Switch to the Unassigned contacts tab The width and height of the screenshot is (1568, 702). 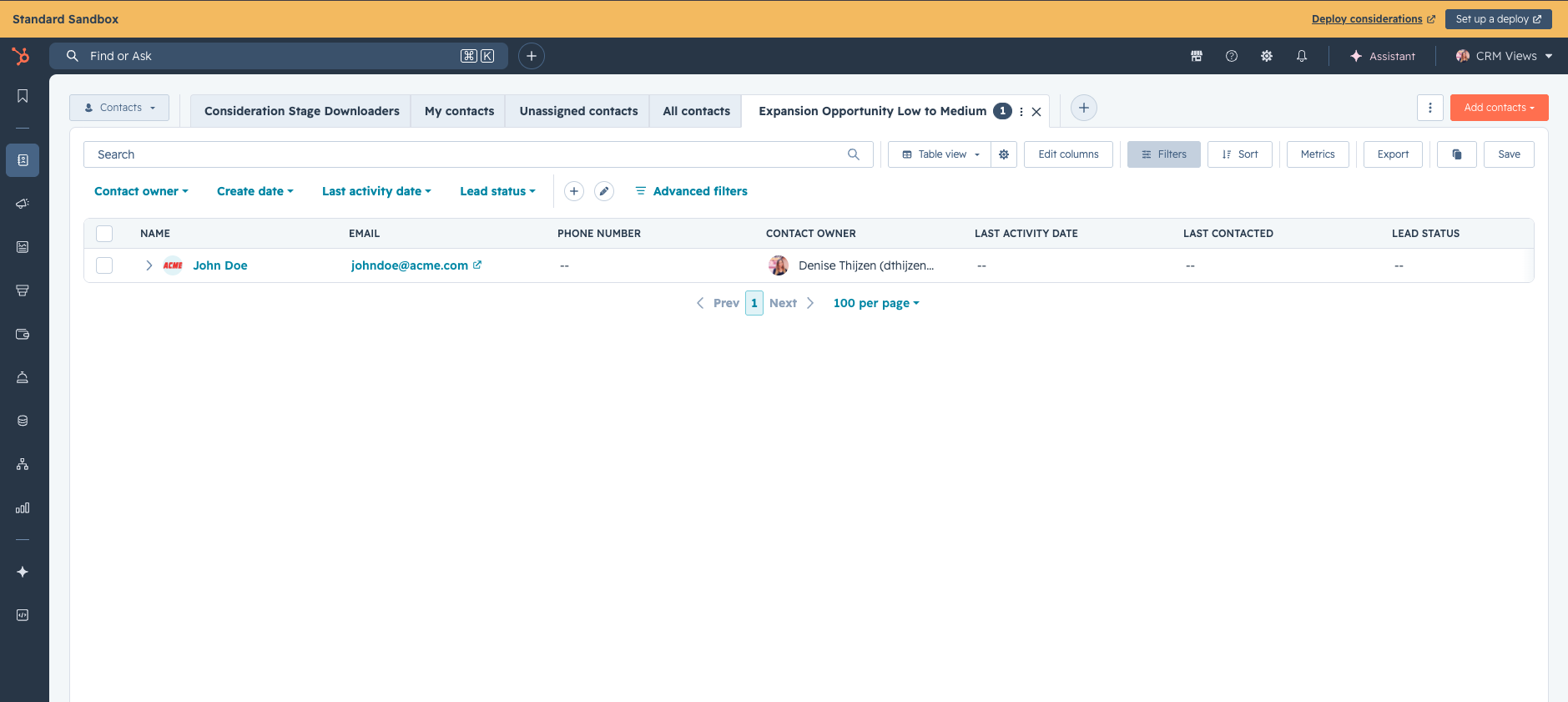578,111
